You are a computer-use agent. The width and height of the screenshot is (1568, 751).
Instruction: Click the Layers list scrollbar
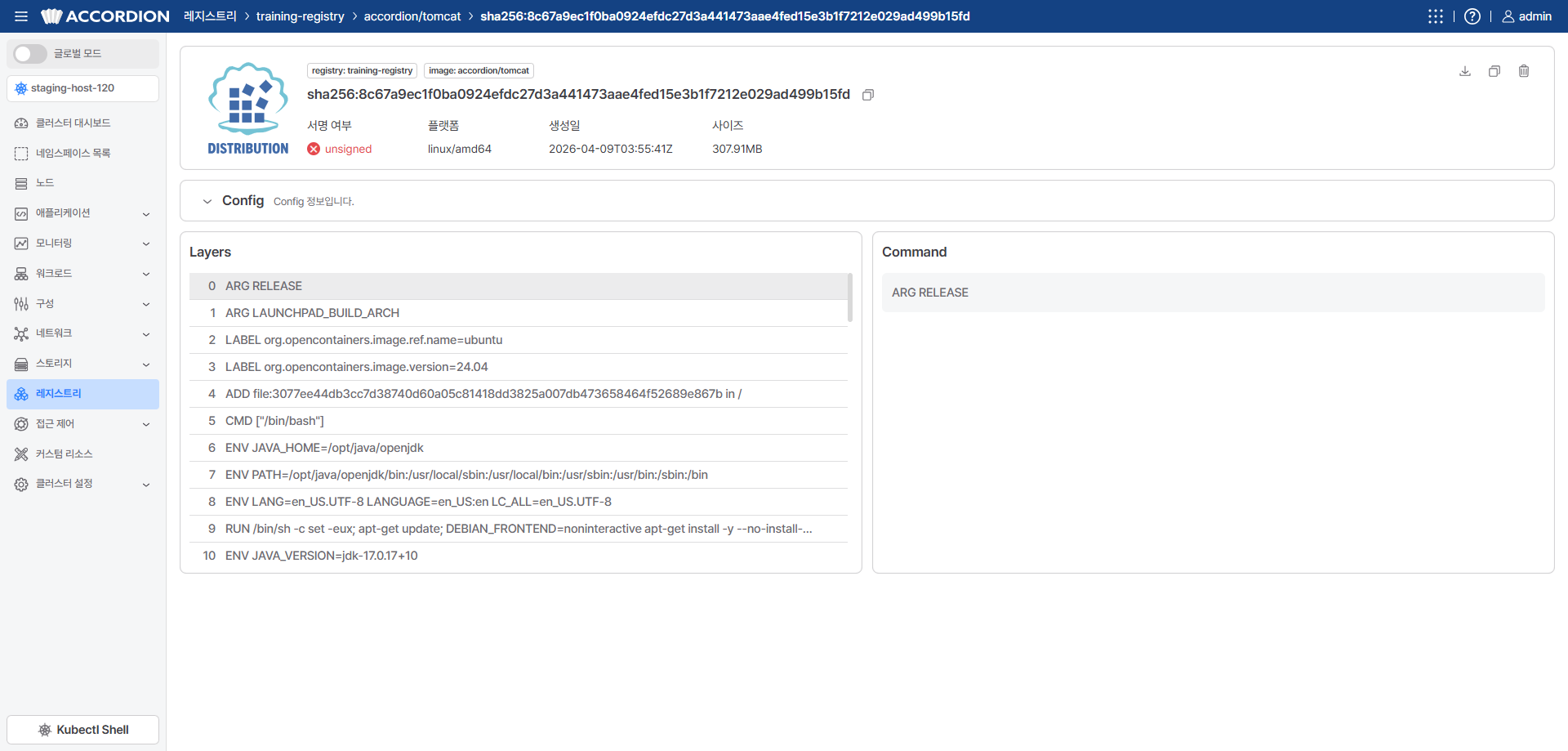(x=850, y=297)
